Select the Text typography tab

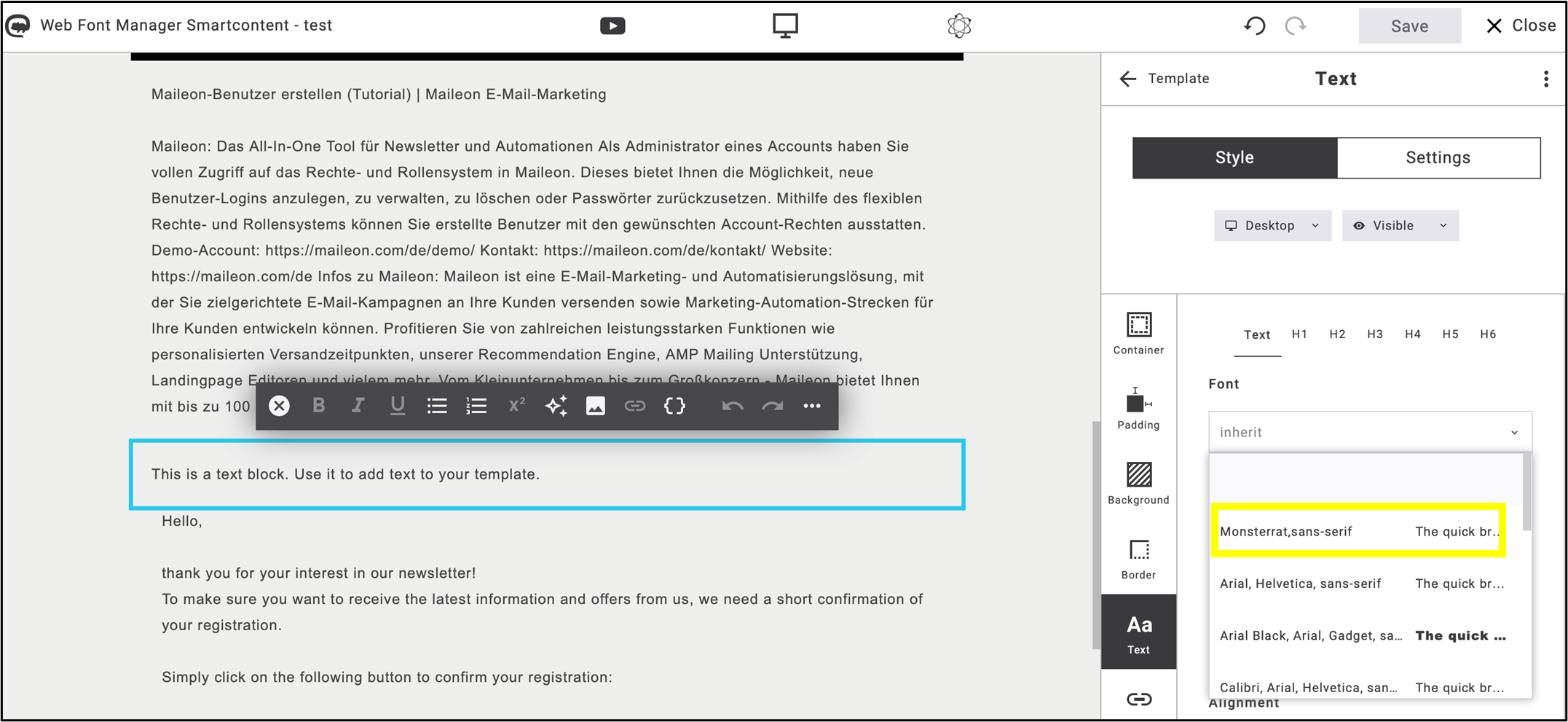(1257, 335)
